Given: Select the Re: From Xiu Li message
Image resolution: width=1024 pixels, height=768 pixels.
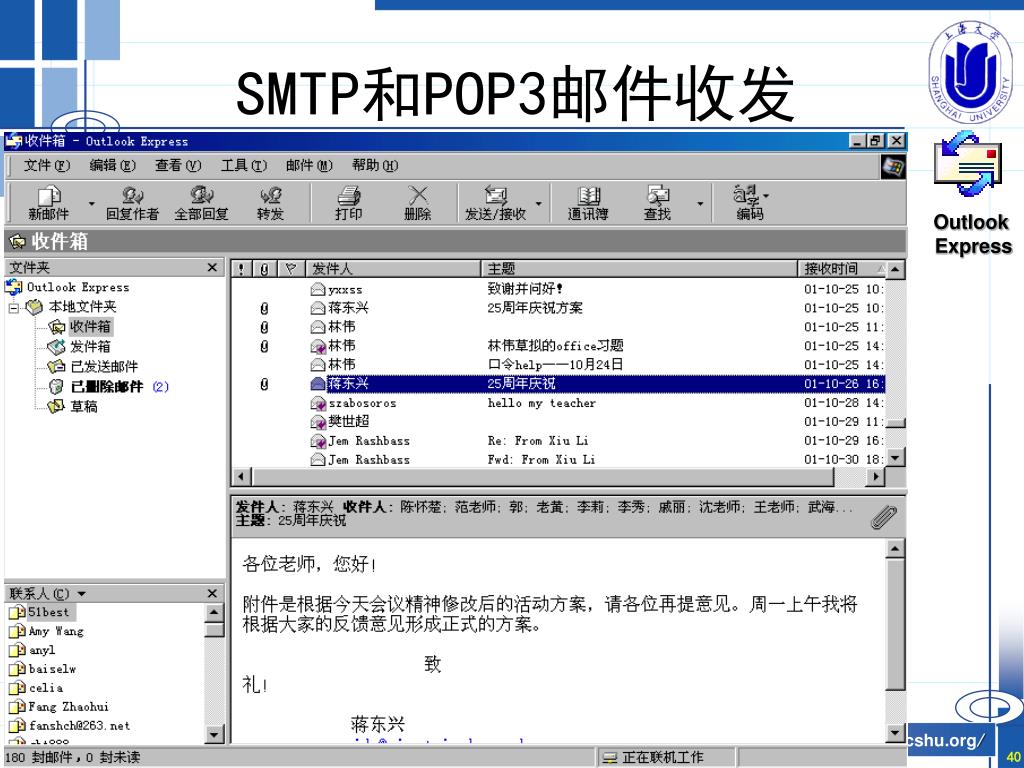Looking at the screenshot, I should 558,441.
